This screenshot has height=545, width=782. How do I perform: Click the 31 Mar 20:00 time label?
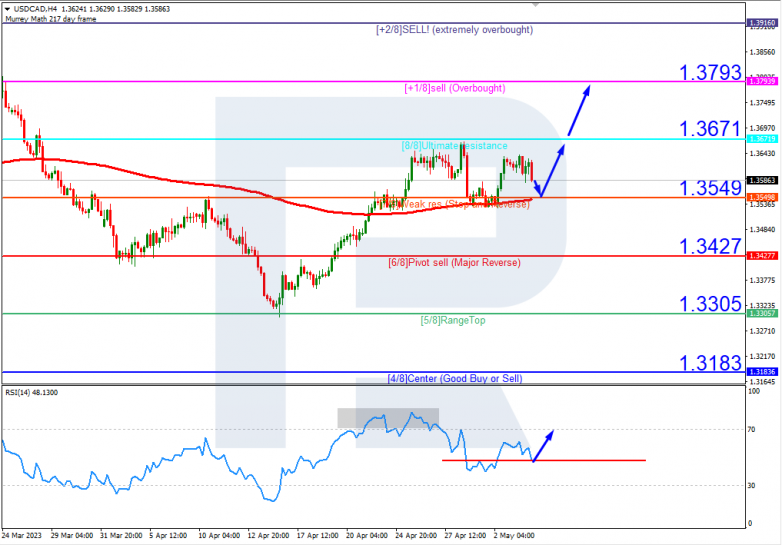[x=121, y=536]
